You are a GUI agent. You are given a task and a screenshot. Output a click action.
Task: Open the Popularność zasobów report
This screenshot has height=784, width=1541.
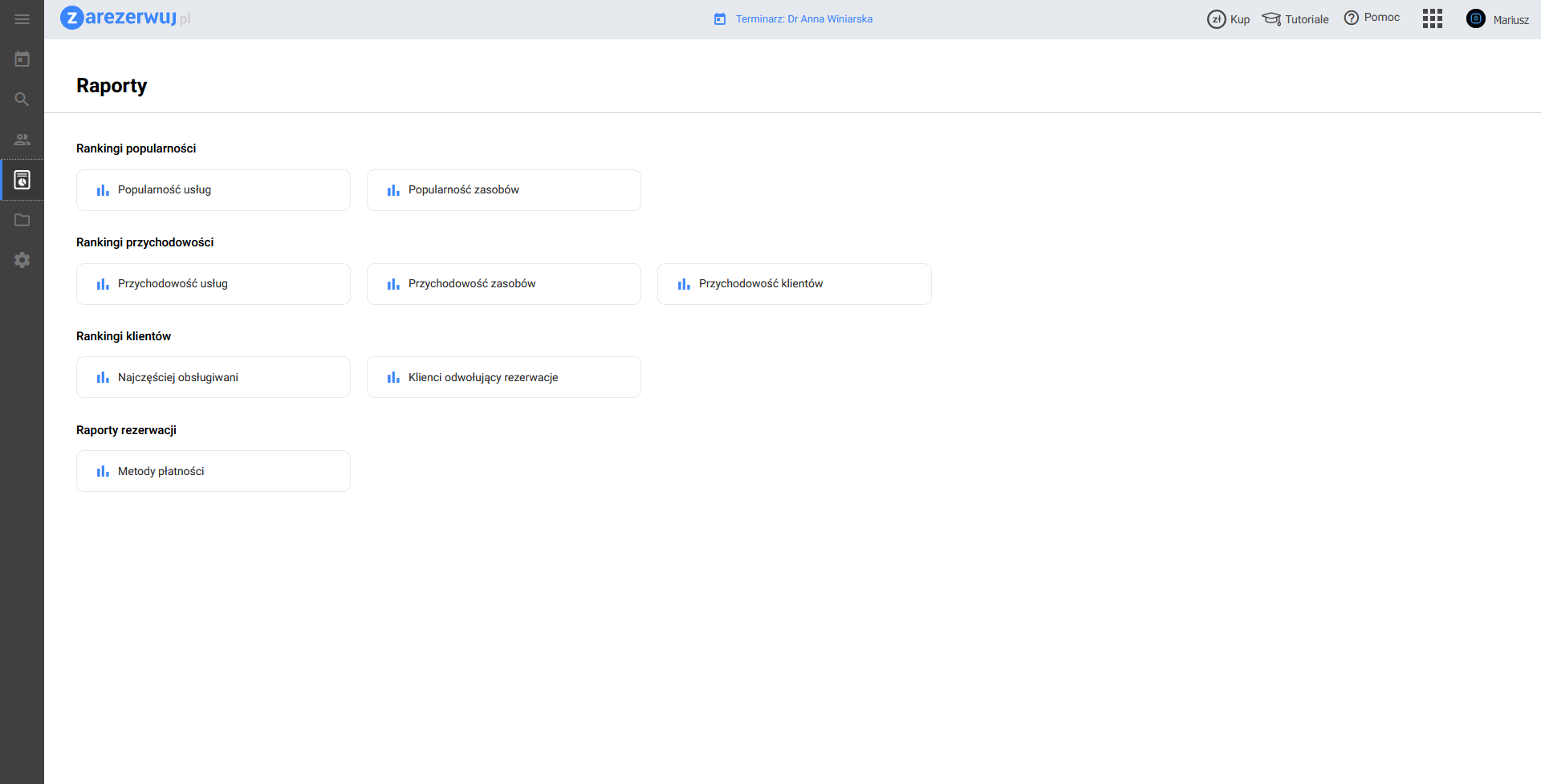point(504,190)
